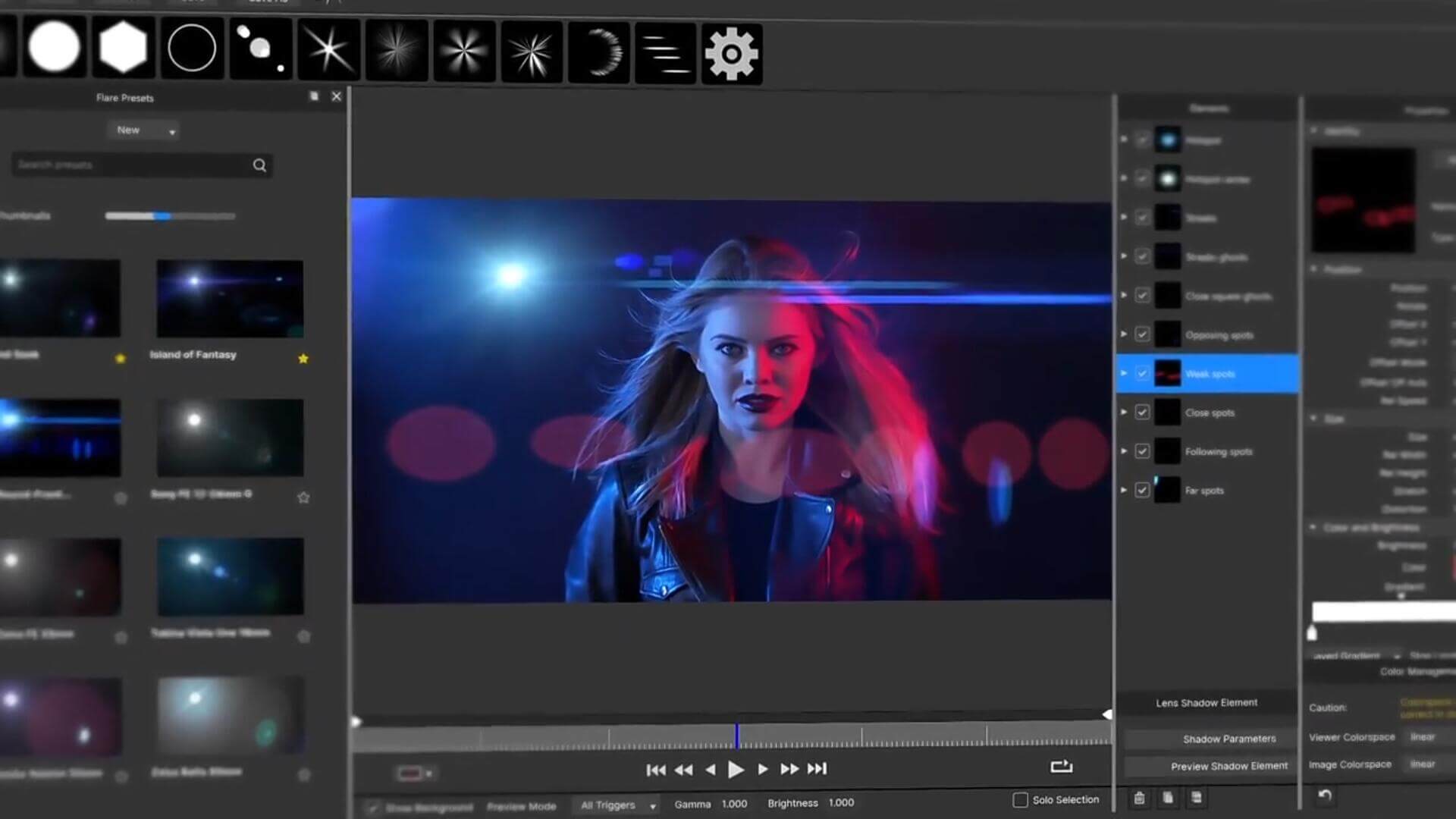Step forward one frame
The width and height of the screenshot is (1456, 819).
coord(763,769)
